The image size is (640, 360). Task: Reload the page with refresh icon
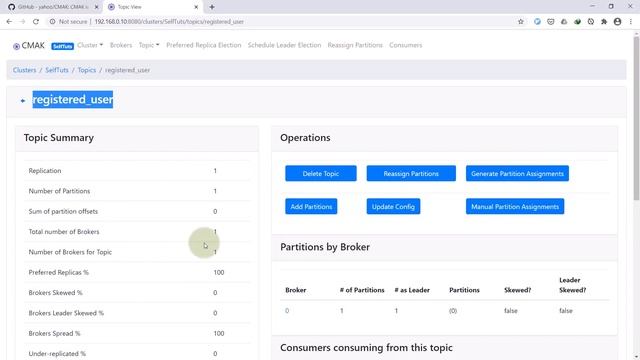(36, 22)
